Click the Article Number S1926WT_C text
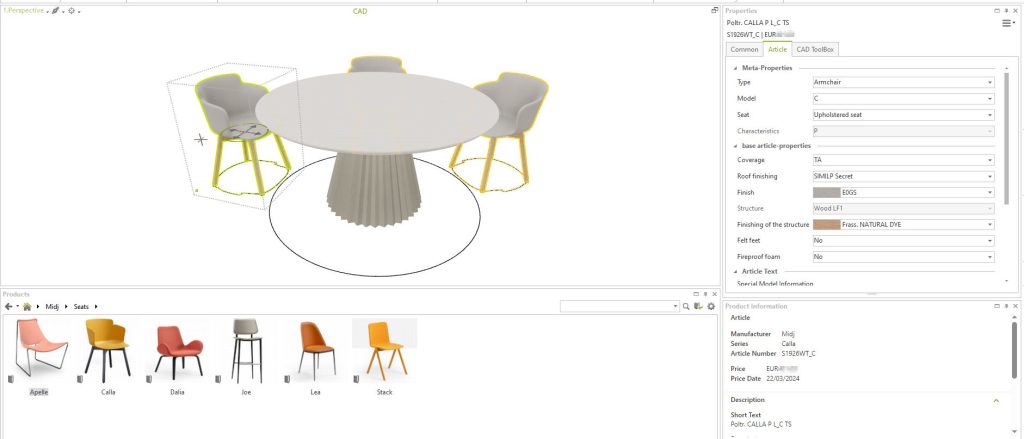Image resolution: width=1024 pixels, height=439 pixels. click(798, 353)
